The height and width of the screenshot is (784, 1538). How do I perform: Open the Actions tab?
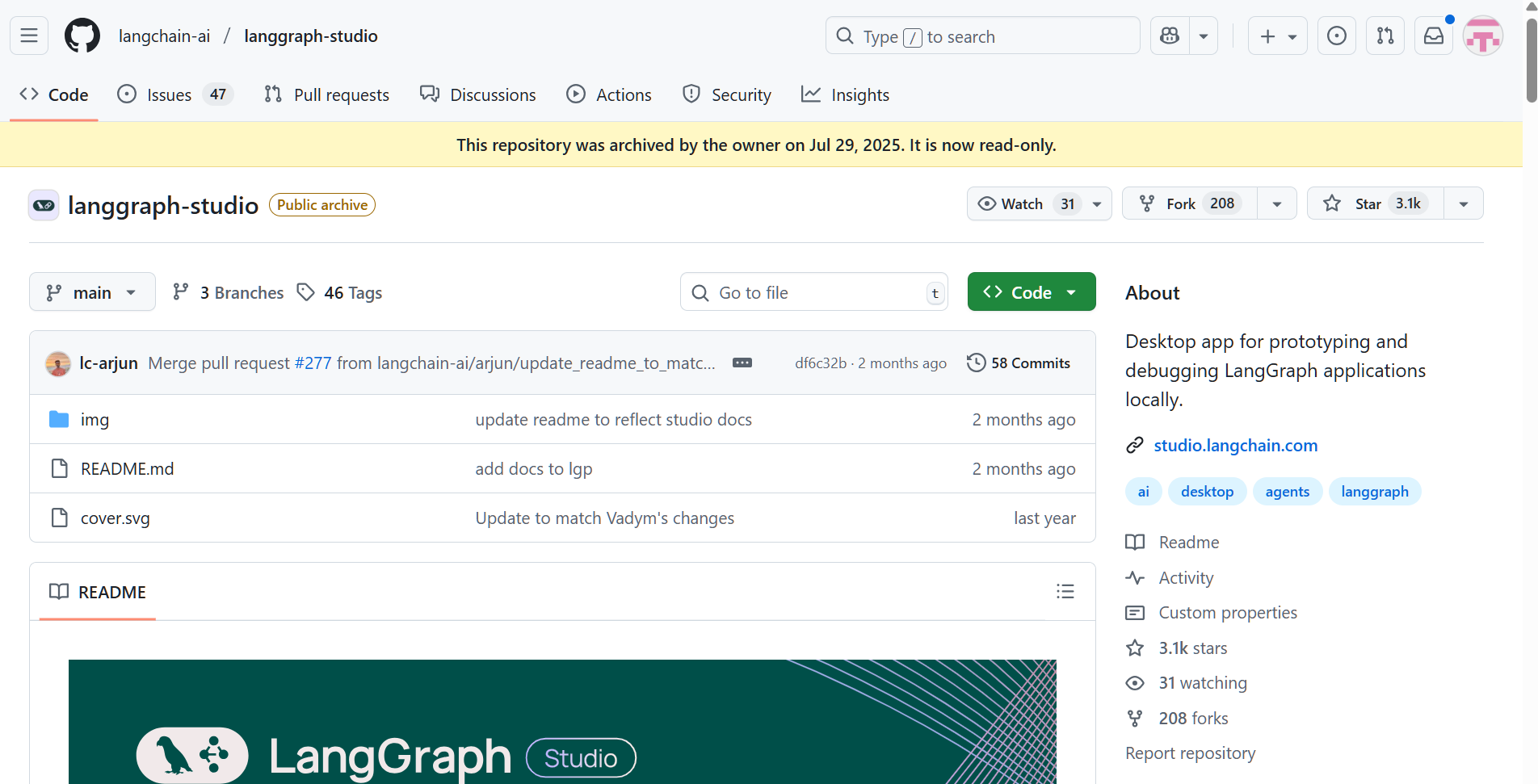pyautogui.click(x=609, y=94)
